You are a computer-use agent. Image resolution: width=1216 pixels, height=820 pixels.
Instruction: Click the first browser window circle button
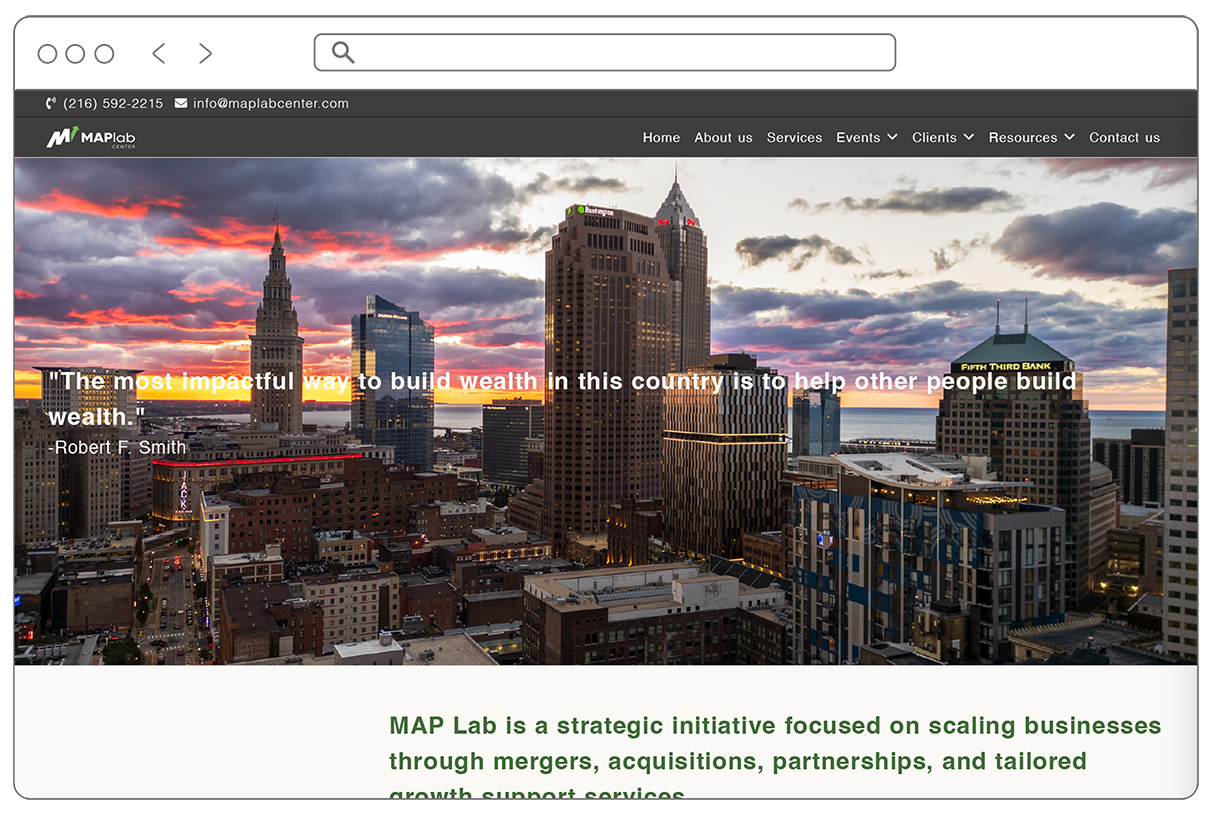(47, 54)
